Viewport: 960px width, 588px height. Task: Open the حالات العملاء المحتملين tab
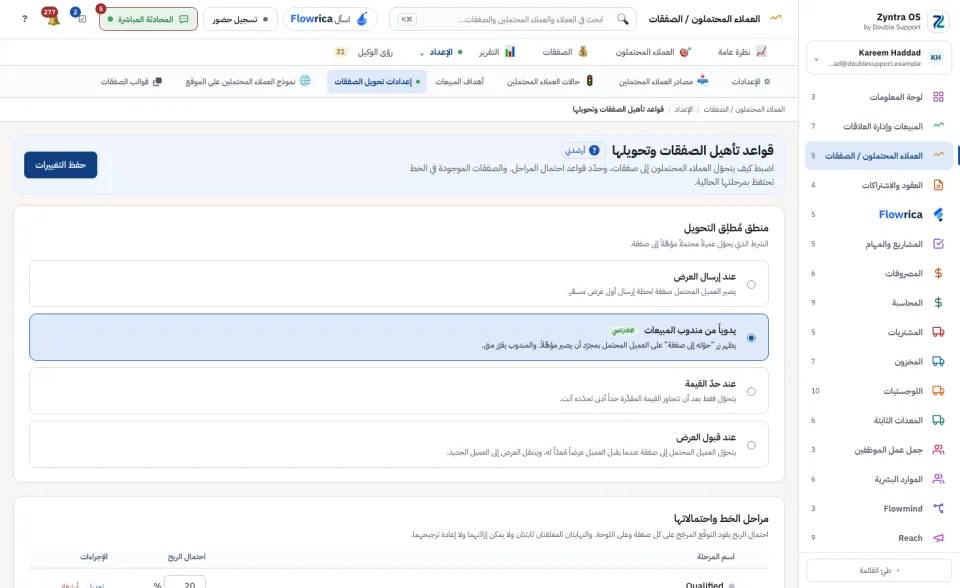pyautogui.click(x=550, y=81)
